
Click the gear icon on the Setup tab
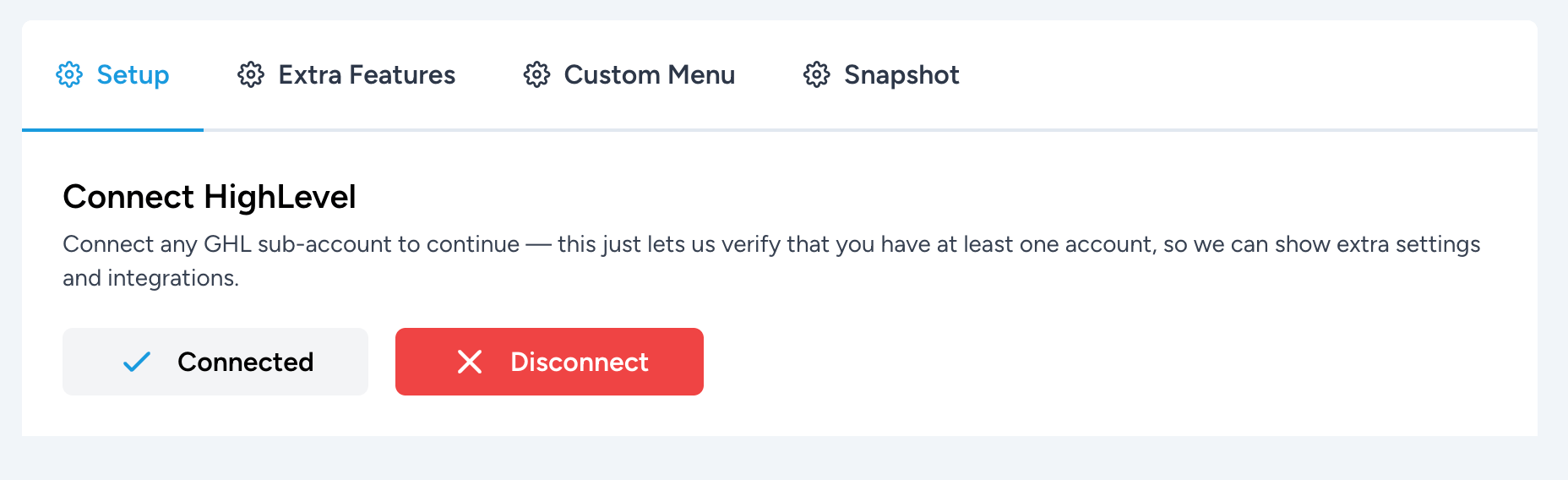tap(69, 75)
